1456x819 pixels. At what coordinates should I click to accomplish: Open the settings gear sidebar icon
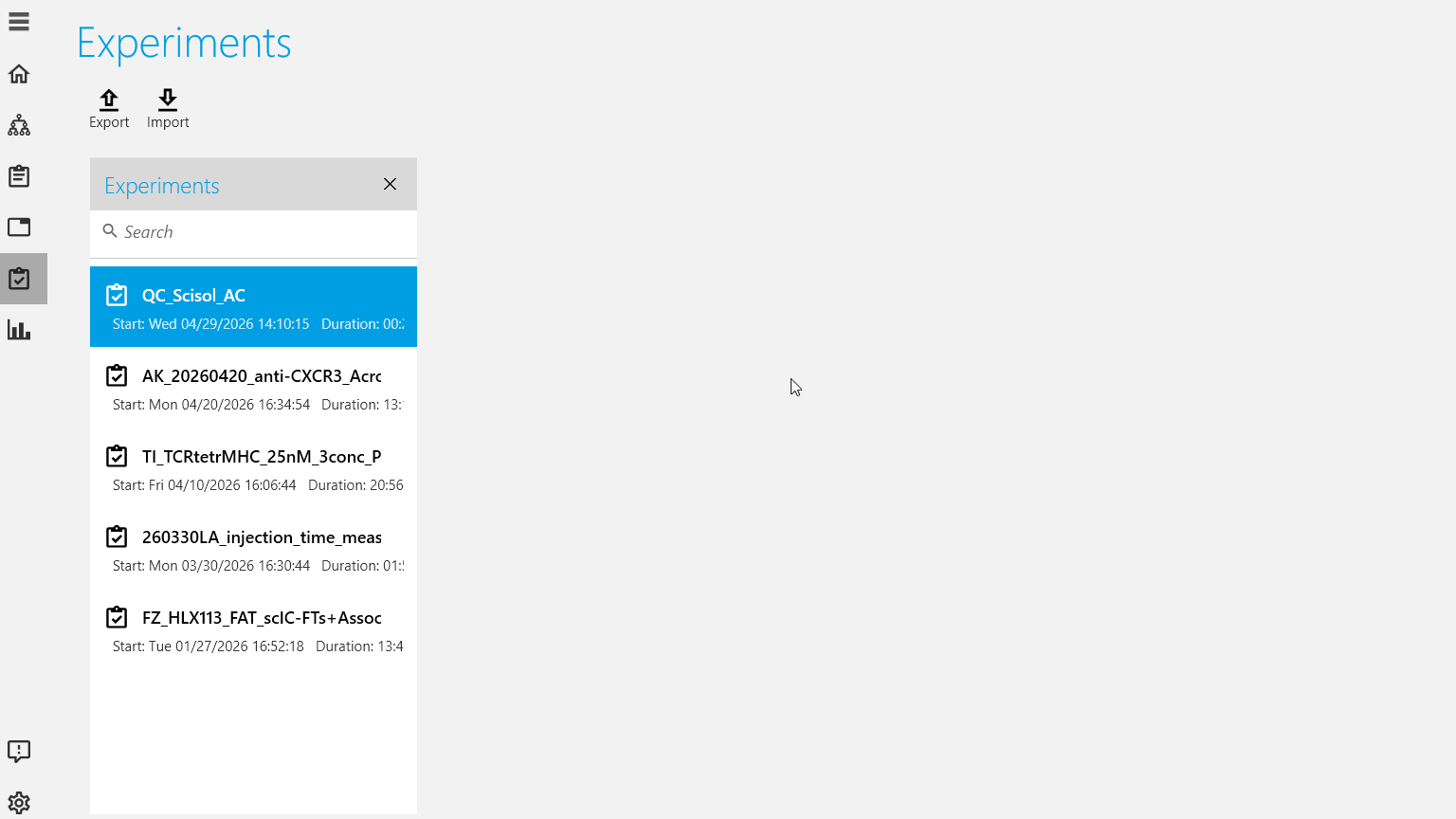pyautogui.click(x=19, y=803)
